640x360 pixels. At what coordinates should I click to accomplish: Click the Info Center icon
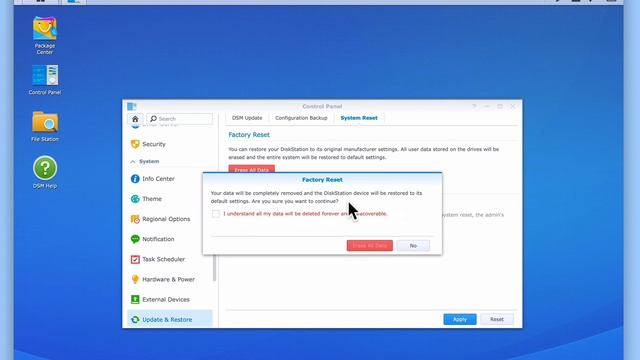tap(135, 179)
